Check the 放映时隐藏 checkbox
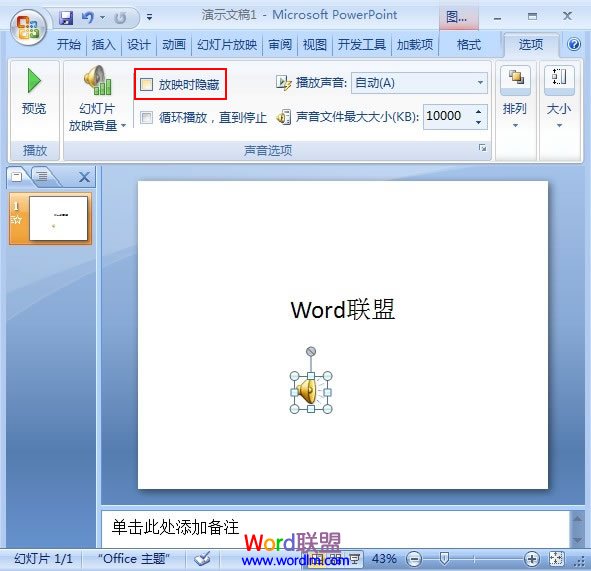 click(146, 84)
